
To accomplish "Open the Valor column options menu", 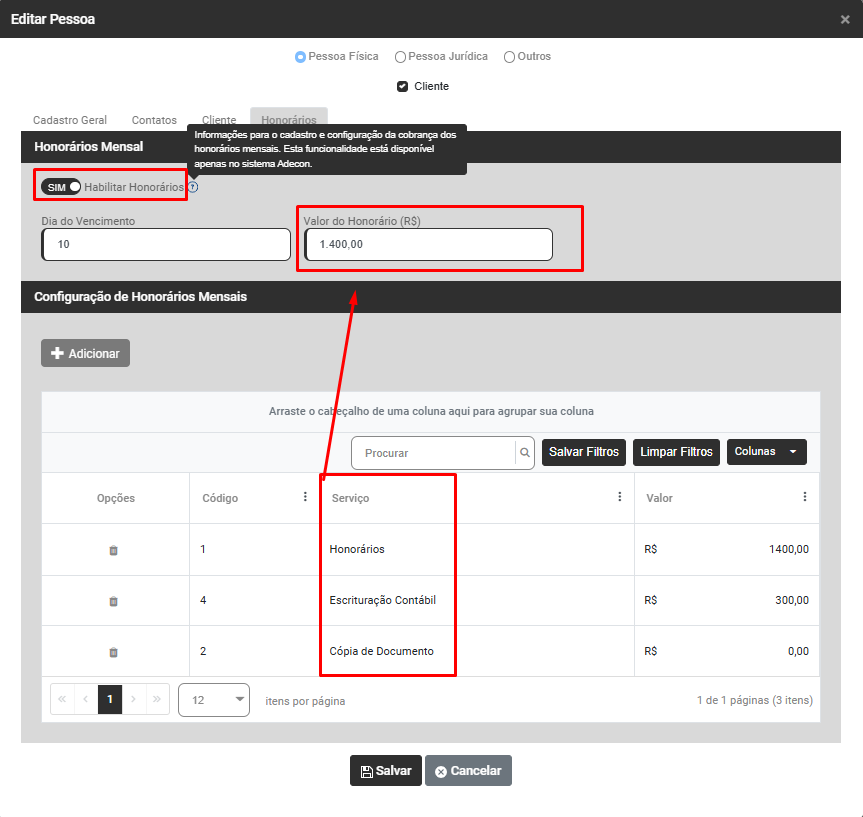I will pyautogui.click(x=805, y=497).
